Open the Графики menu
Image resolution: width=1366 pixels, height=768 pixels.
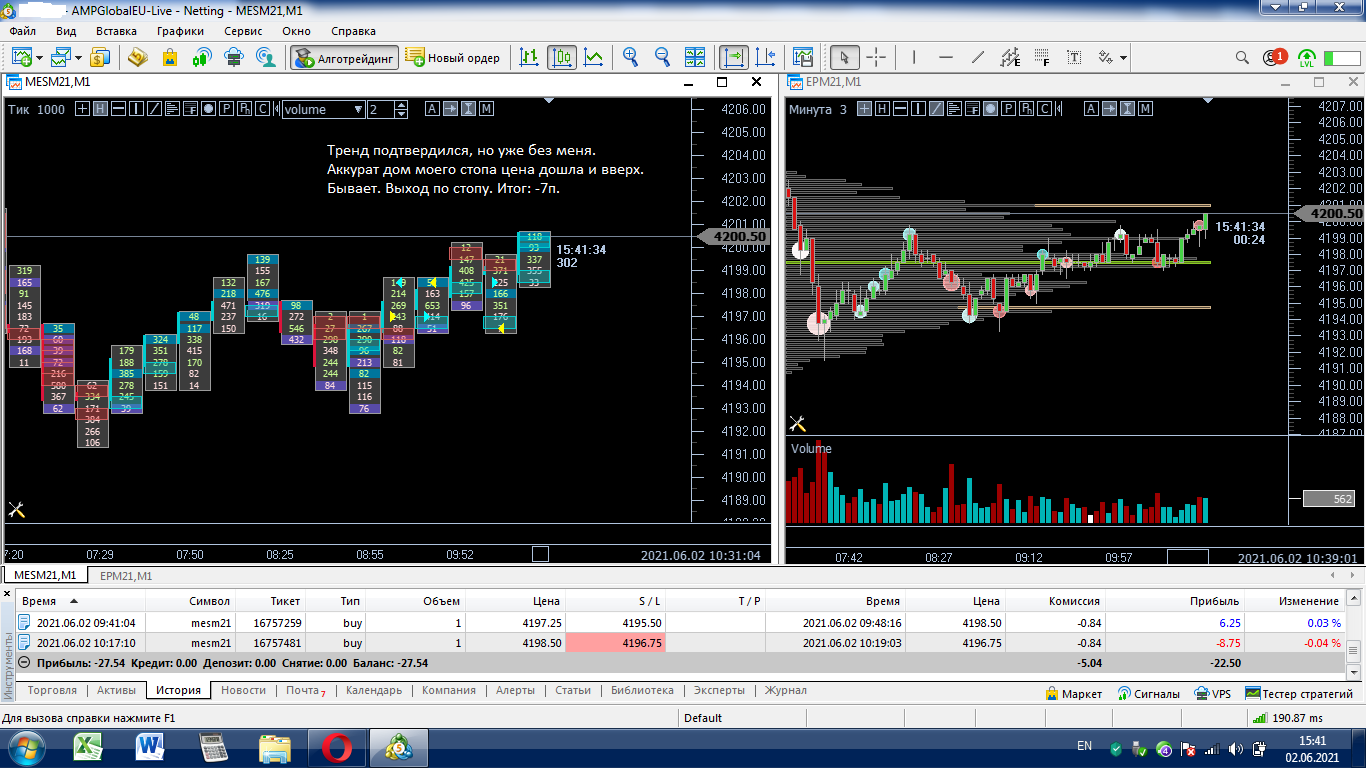(180, 31)
